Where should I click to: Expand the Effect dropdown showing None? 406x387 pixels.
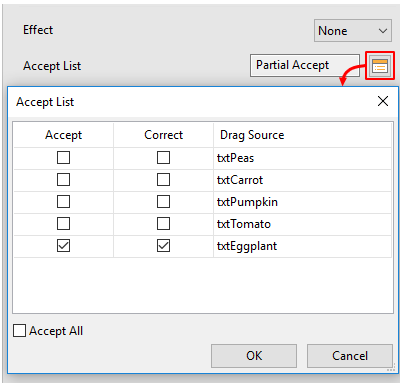[x=353, y=31]
